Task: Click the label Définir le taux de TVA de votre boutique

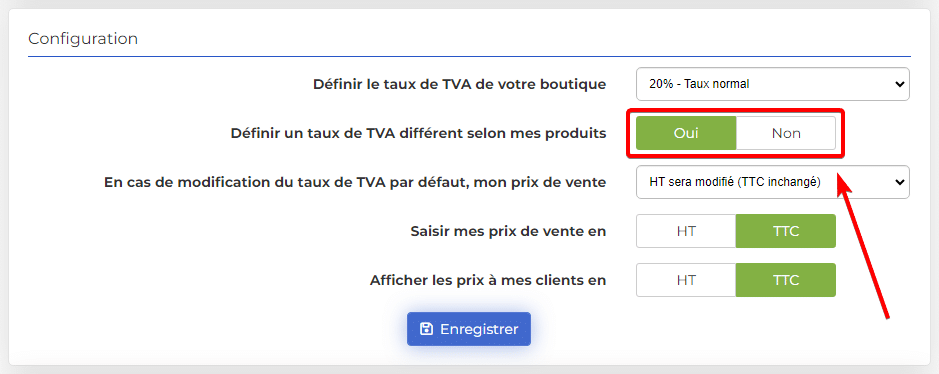Action: tap(459, 84)
